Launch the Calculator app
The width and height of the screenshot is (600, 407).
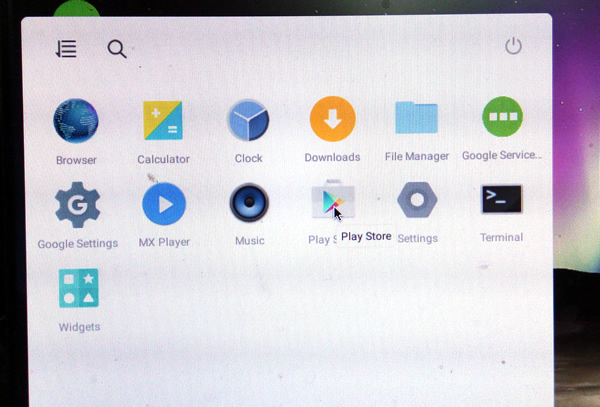pyautogui.click(x=163, y=120)
